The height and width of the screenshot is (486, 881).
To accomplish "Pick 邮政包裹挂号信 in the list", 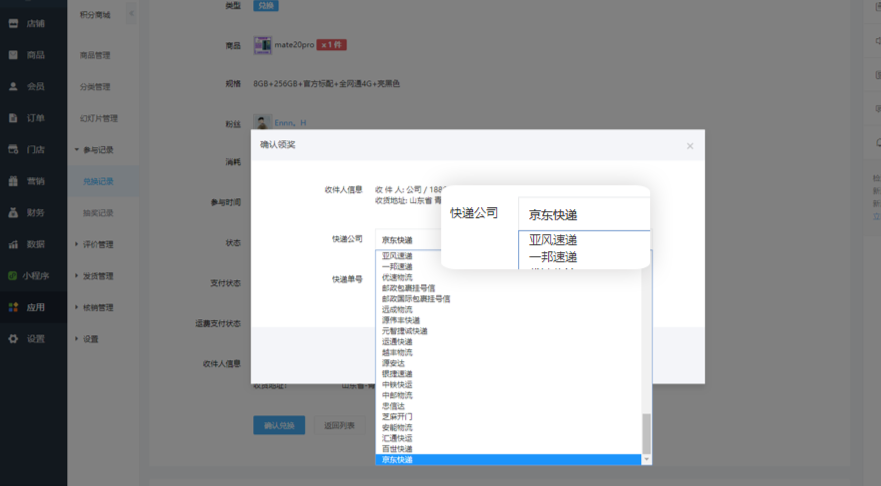I will point(508,288).
